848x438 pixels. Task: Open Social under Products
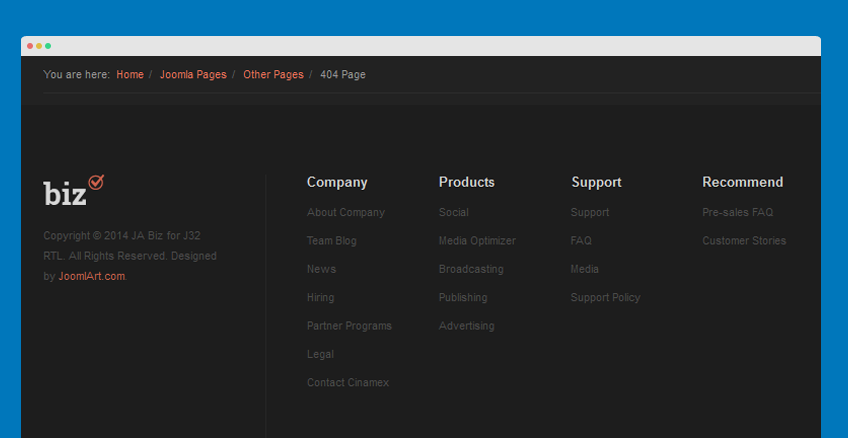453,213
